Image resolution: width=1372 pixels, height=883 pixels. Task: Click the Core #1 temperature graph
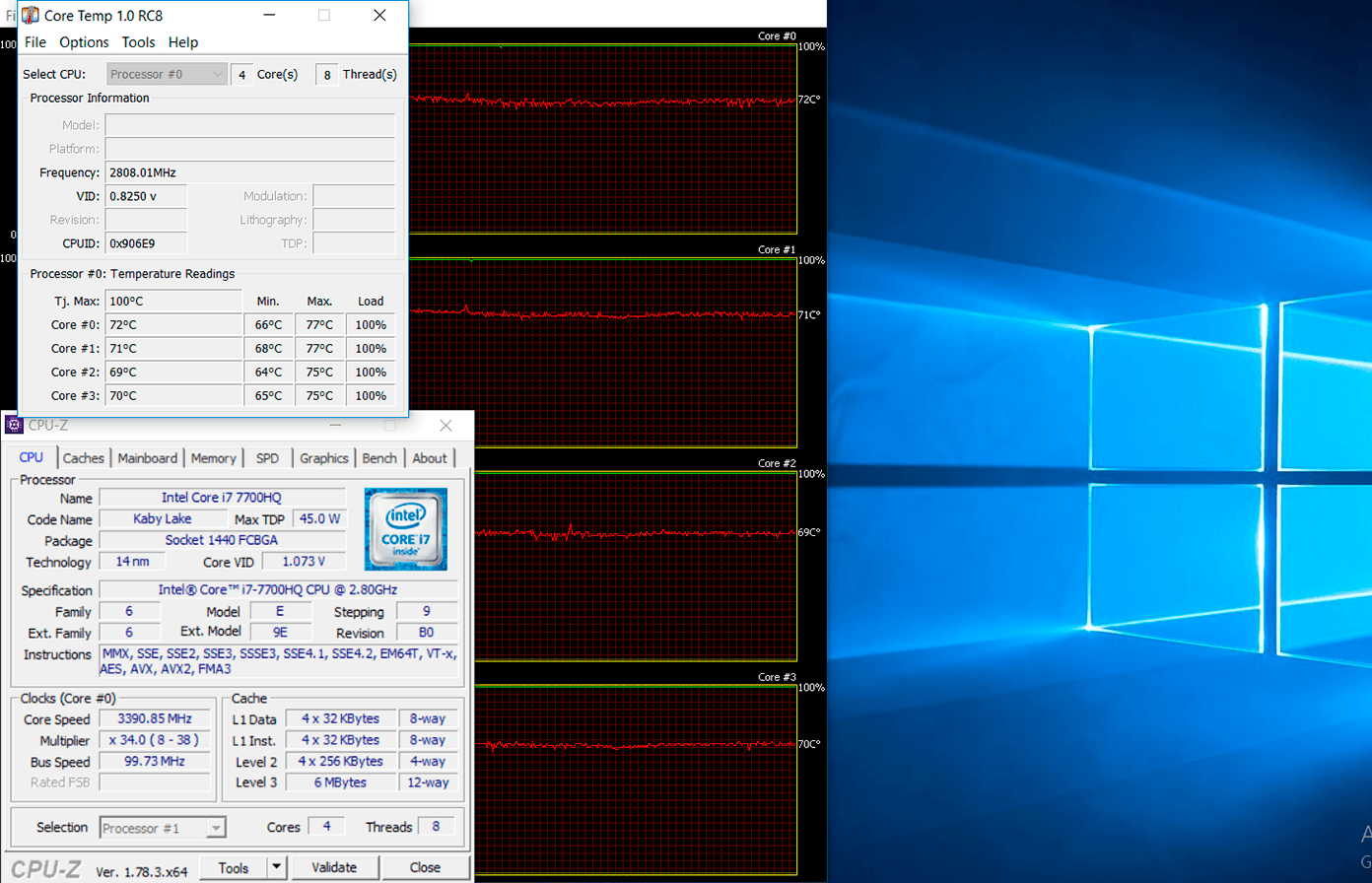603,353
